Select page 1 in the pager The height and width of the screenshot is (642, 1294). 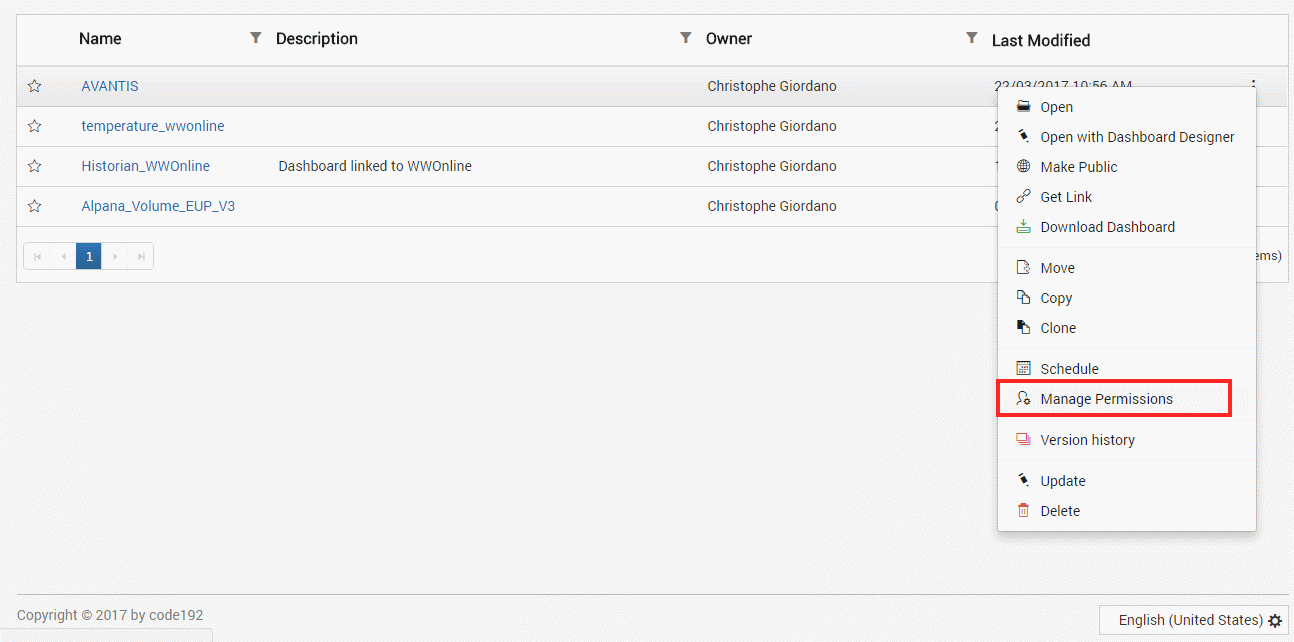[x=89, y=257]
